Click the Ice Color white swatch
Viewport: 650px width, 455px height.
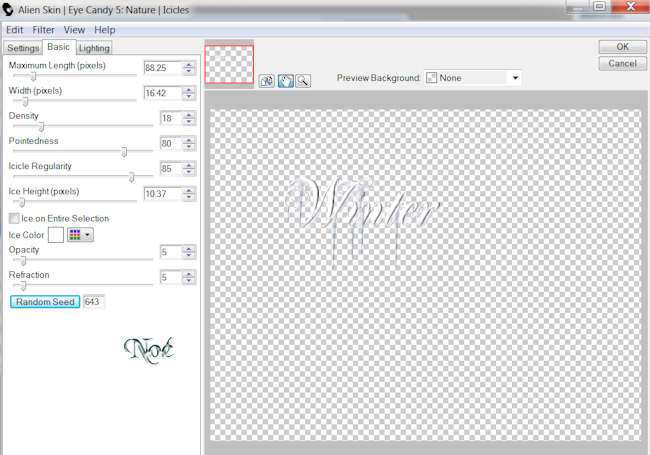tap(56, 235)
